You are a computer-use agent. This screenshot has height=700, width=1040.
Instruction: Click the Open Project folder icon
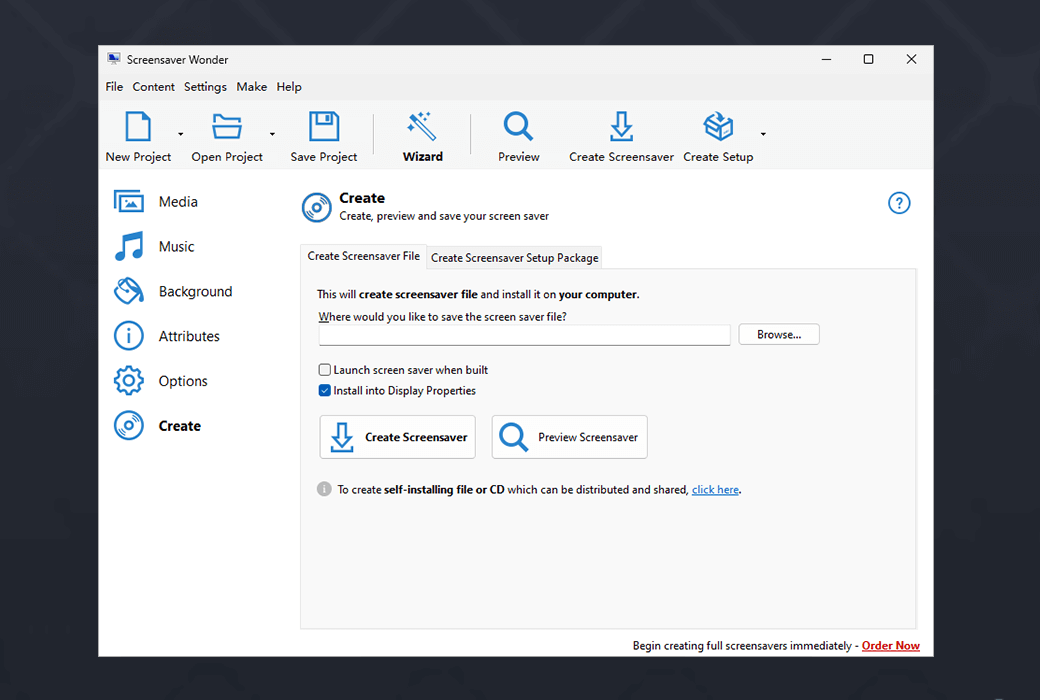227,126
